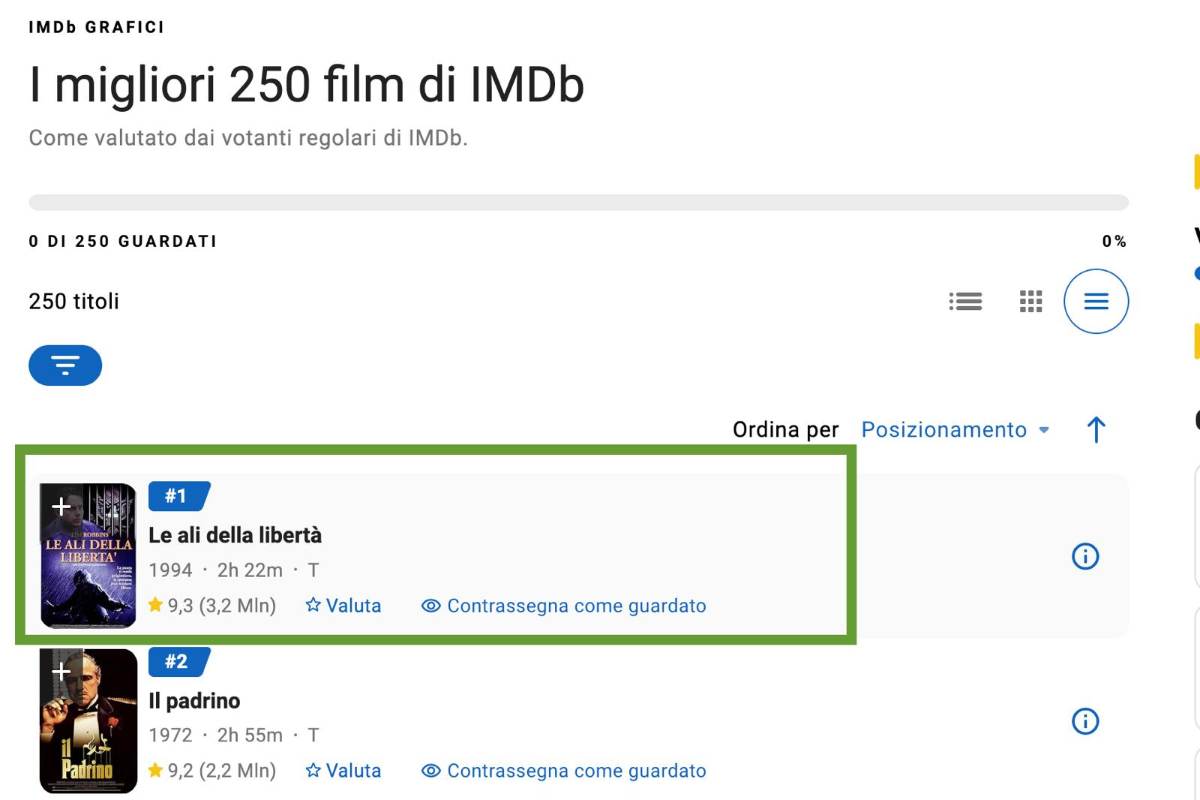Open the Le ali della libertà title link

(236, 535)
